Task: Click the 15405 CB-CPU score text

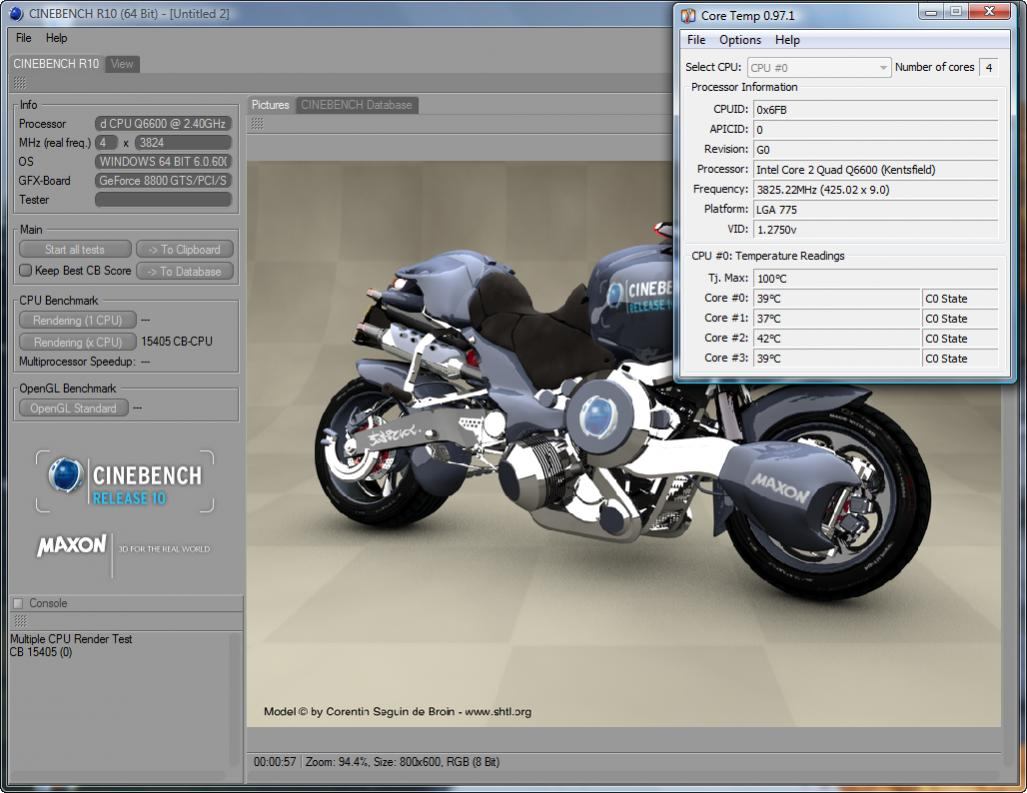Action: click(177, 341)
